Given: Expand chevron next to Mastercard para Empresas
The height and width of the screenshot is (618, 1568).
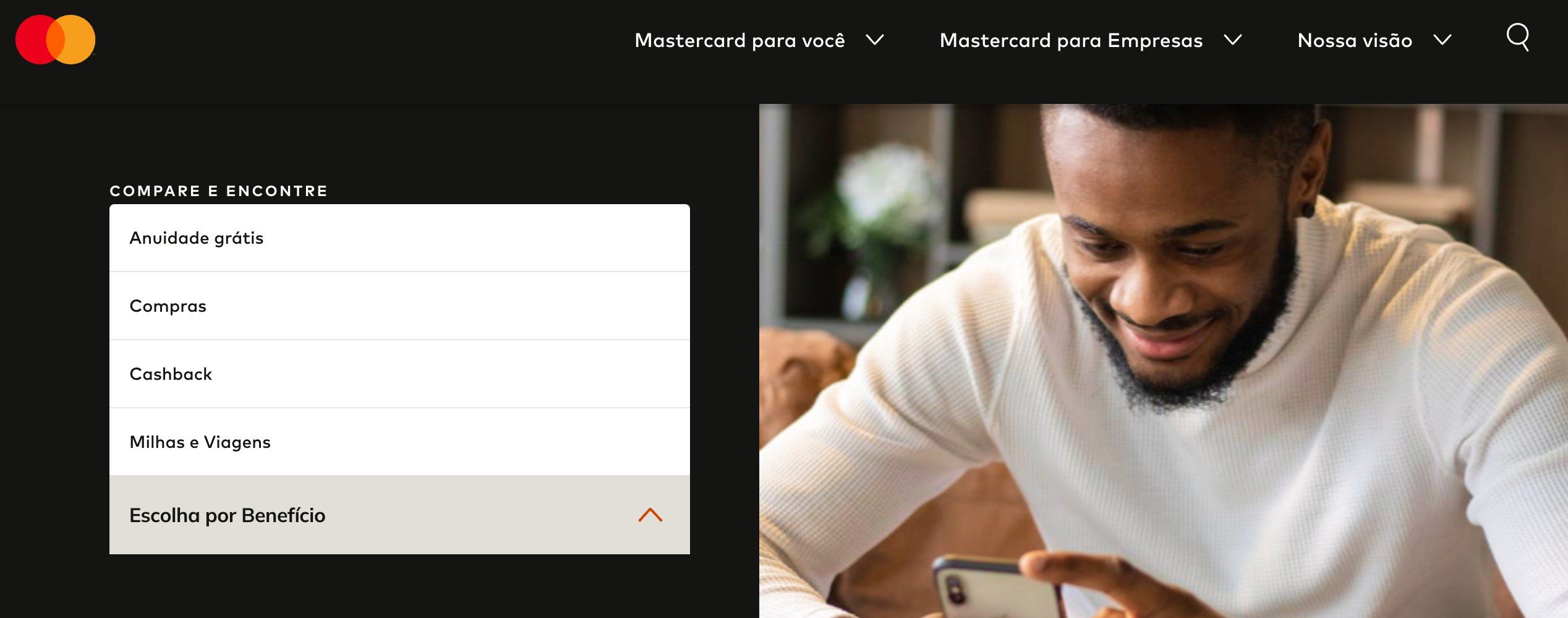Looking at the screenshot, I should tap(1233, 40).
